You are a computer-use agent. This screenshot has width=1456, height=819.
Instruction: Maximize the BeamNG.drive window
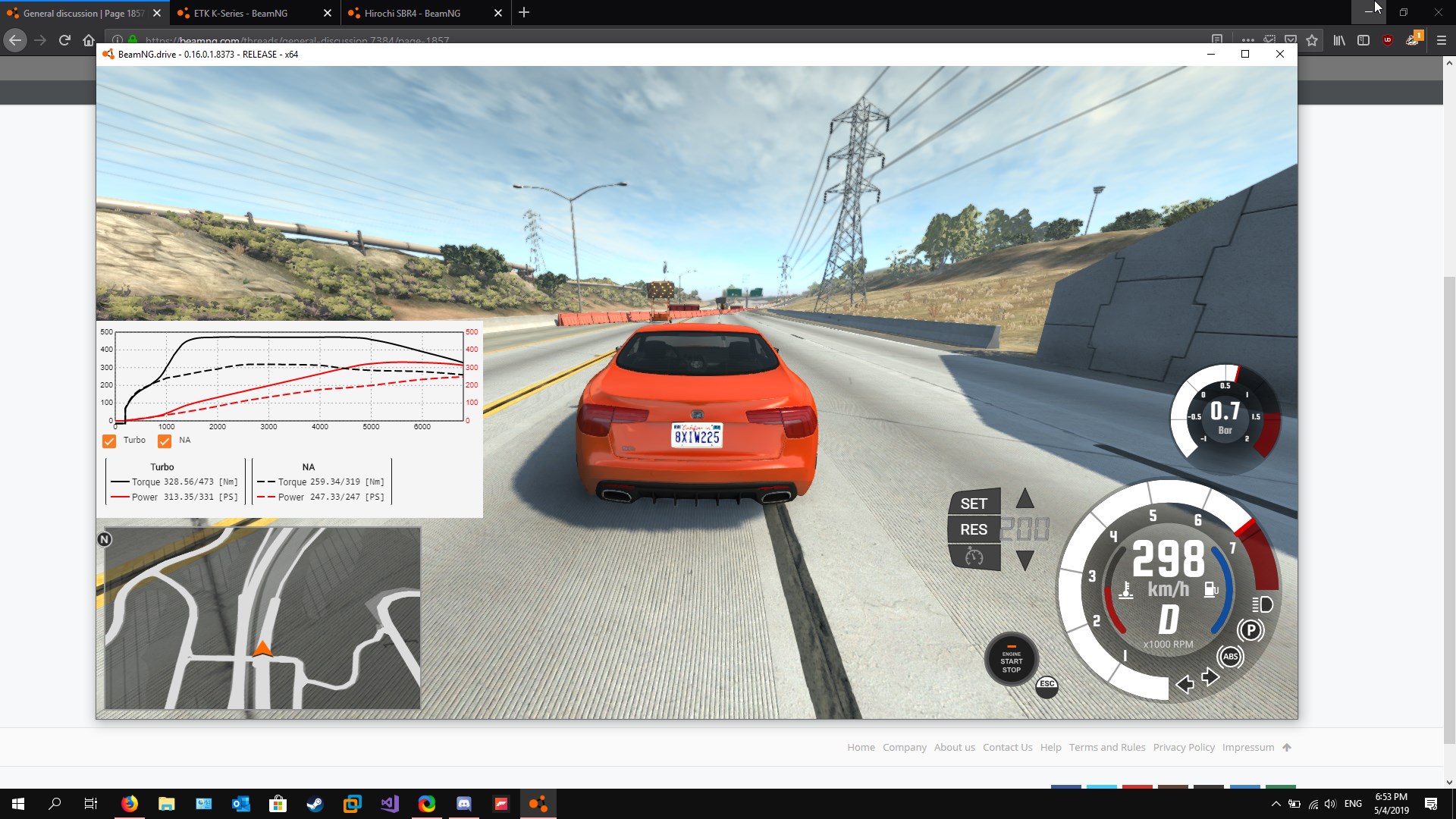1245,54
